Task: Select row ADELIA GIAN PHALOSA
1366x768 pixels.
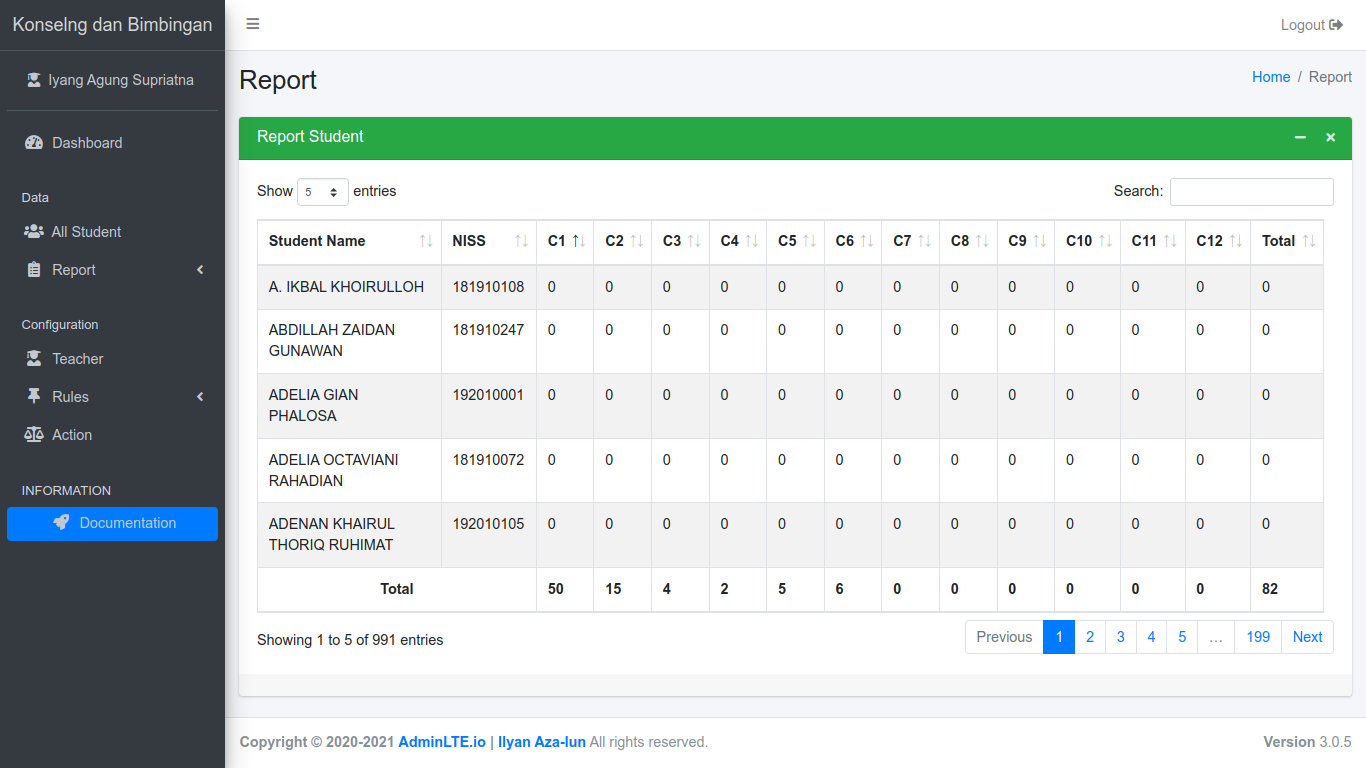Action: pyautogui.click(x=790, y=406)
